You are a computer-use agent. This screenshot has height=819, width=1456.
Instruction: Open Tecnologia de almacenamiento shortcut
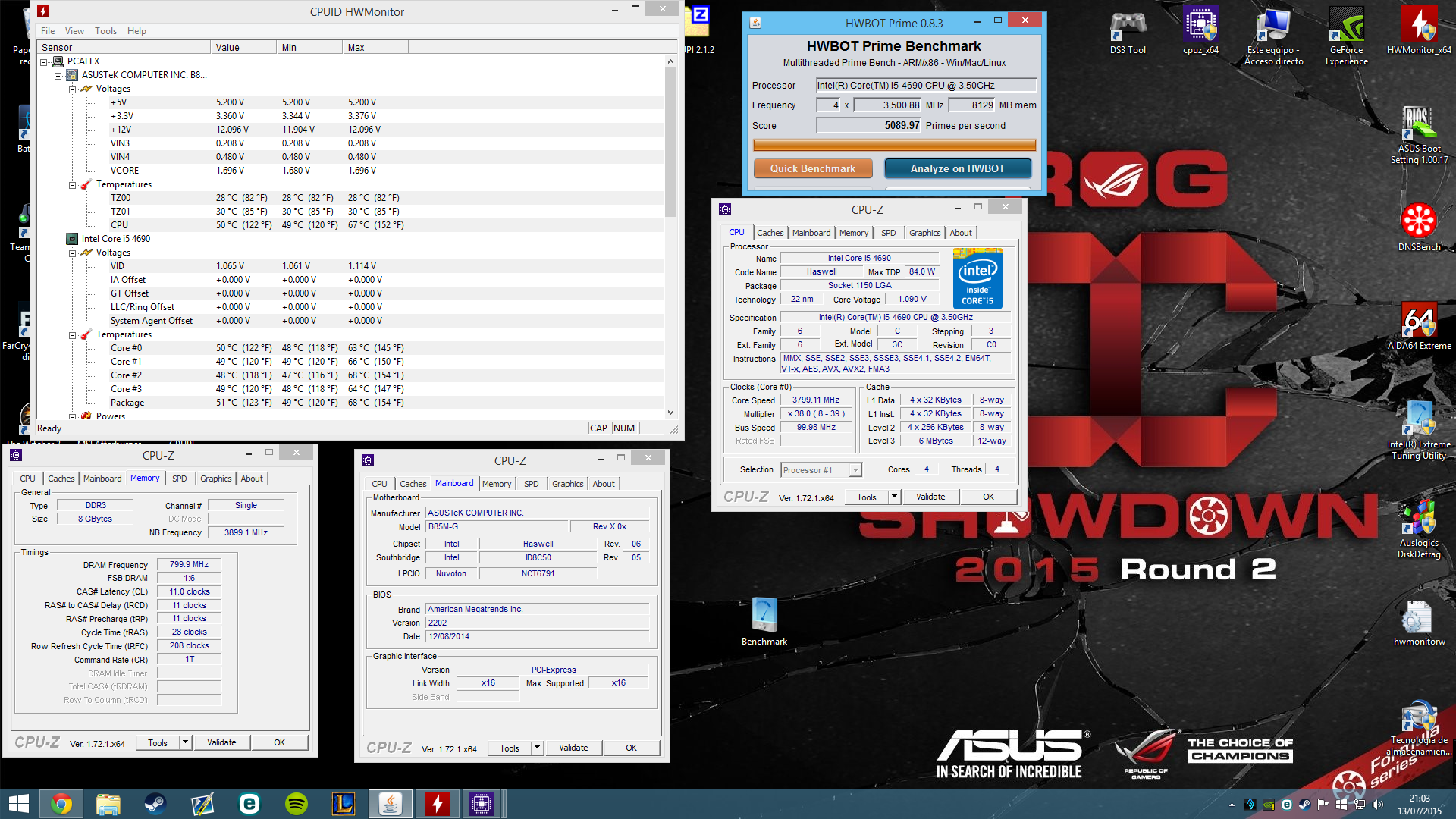1419,728
